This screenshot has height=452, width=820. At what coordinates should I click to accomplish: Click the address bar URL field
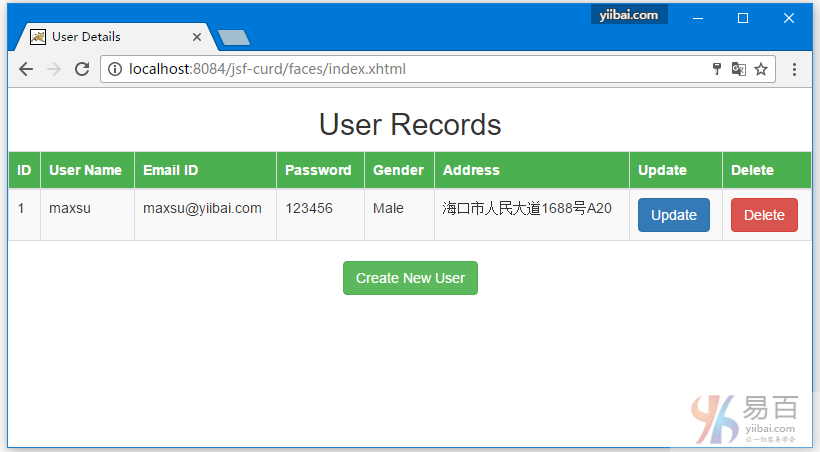pos(400,69)
